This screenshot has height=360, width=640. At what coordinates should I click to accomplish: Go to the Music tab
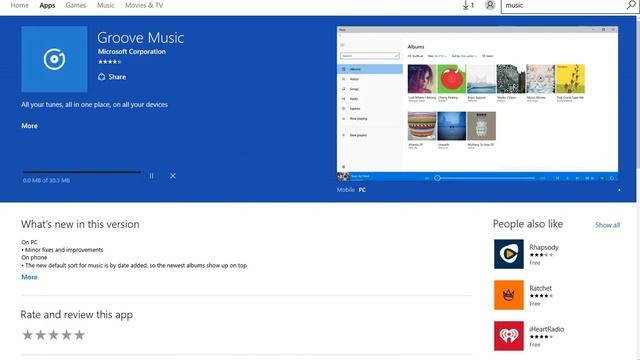[106, 5]
